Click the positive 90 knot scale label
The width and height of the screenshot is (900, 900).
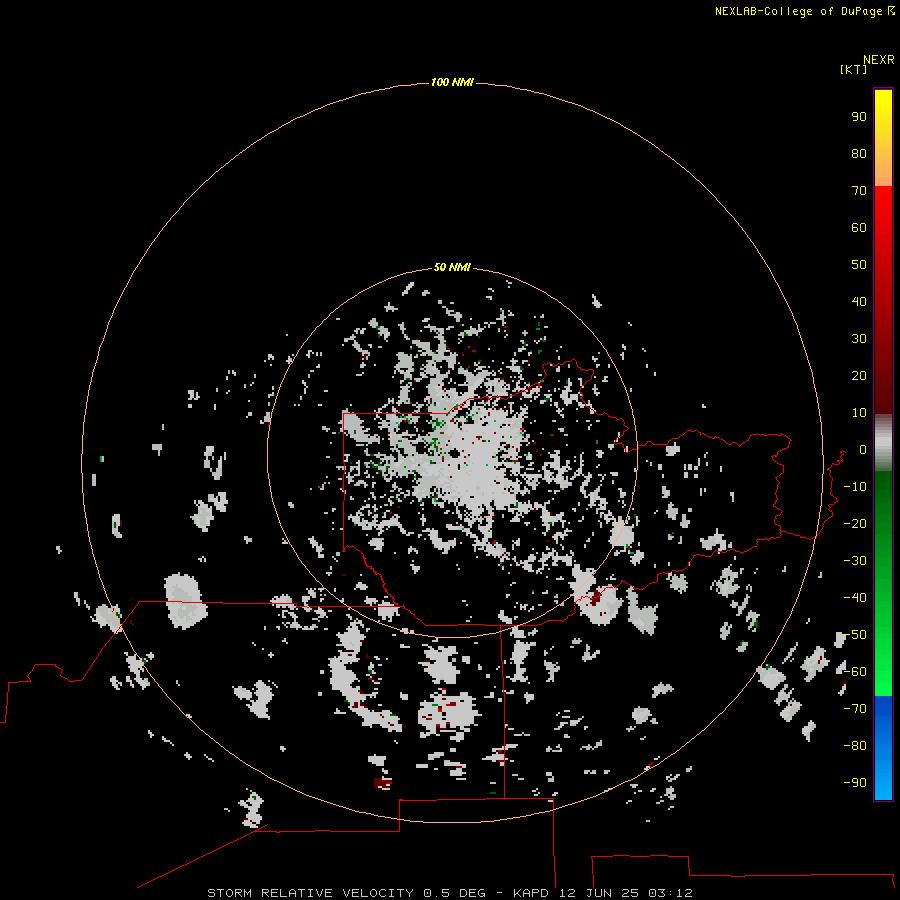tap(859, 117)
